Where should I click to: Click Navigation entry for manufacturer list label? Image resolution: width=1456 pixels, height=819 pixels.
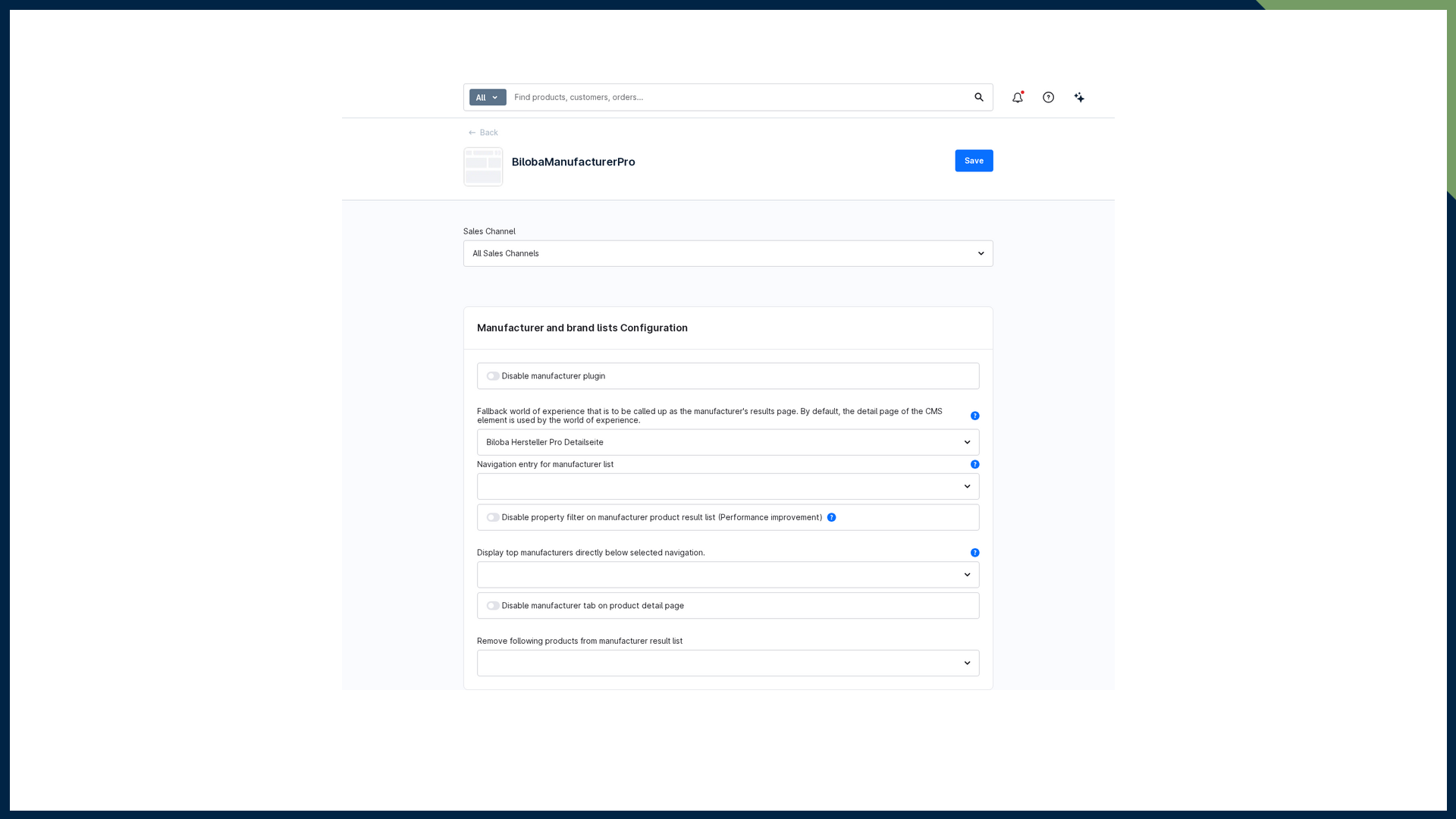coord(545,464)
